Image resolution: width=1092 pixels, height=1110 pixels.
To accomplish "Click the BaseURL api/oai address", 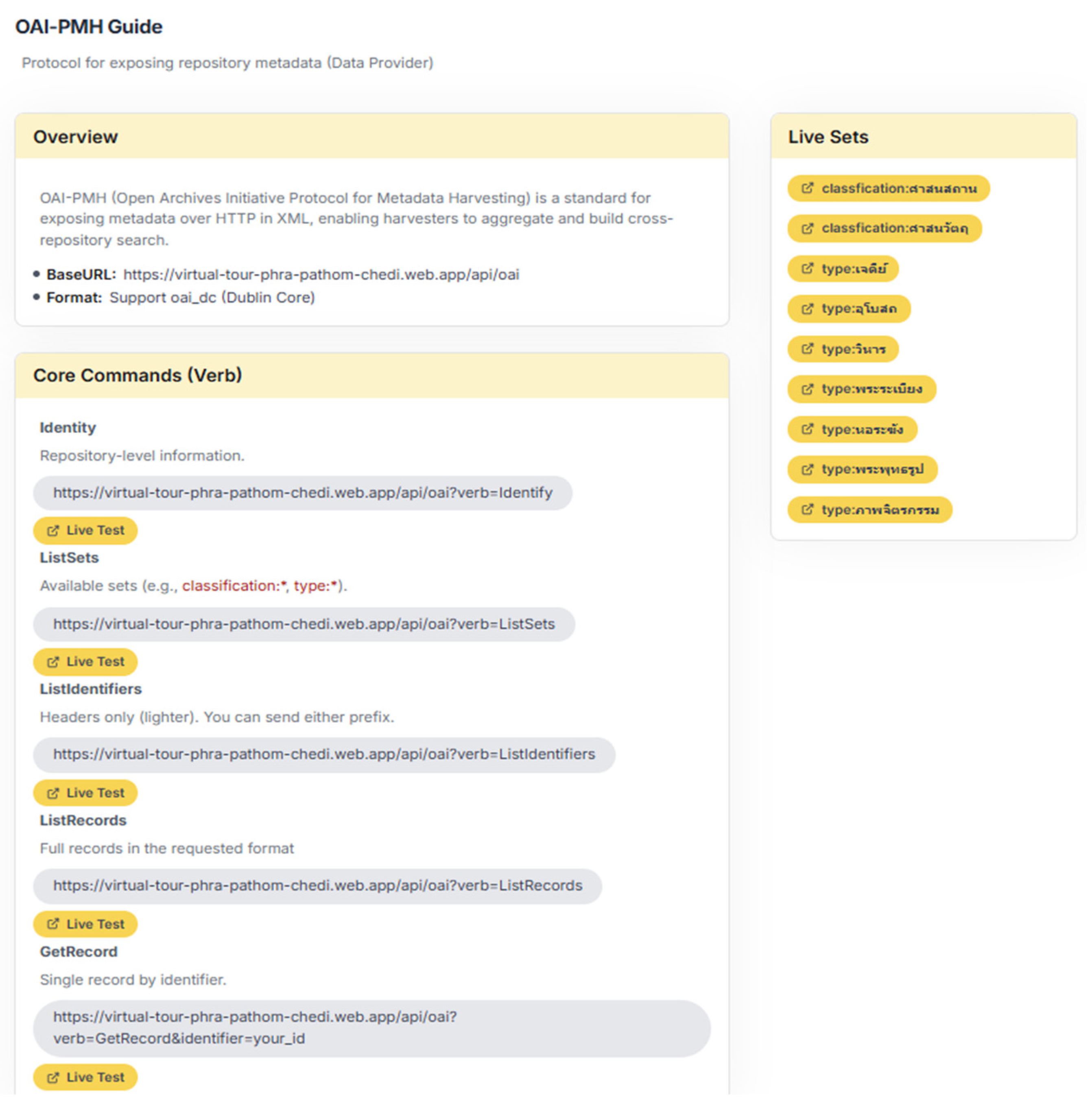I will click(321, 274).
